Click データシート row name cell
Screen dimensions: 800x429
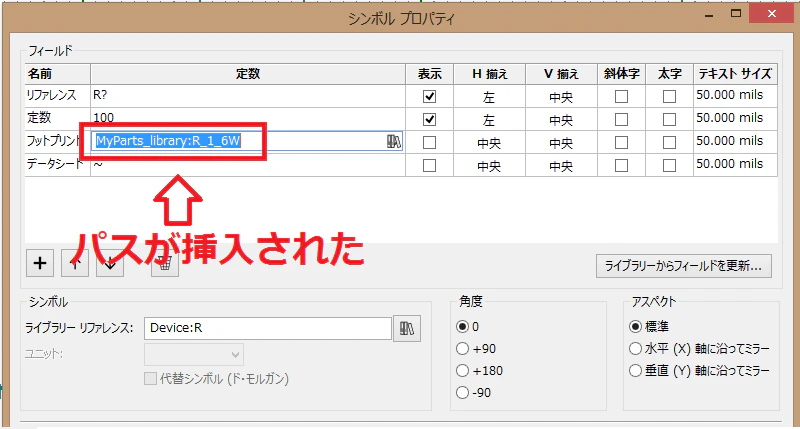click(x=58, y=164)
